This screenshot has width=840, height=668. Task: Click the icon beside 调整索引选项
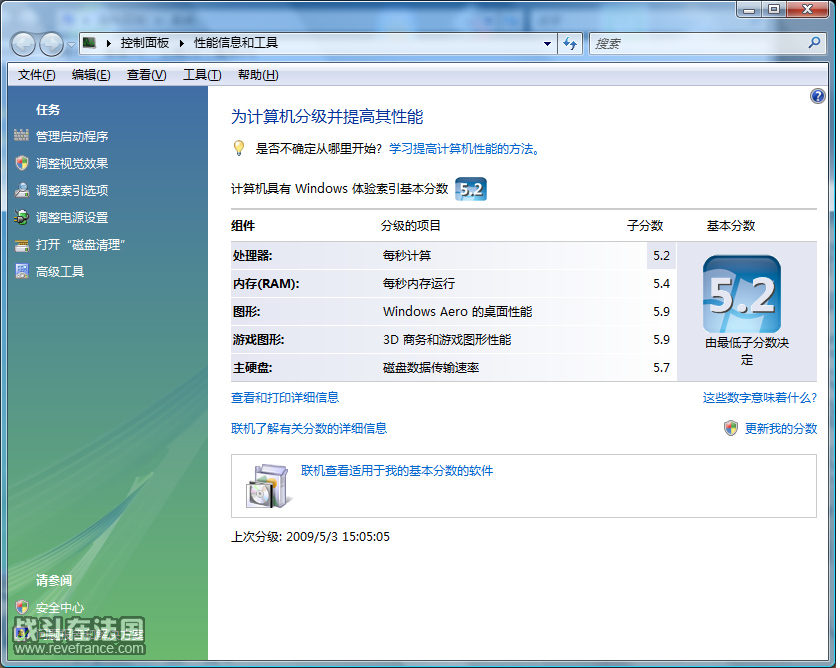coord(21,190)
